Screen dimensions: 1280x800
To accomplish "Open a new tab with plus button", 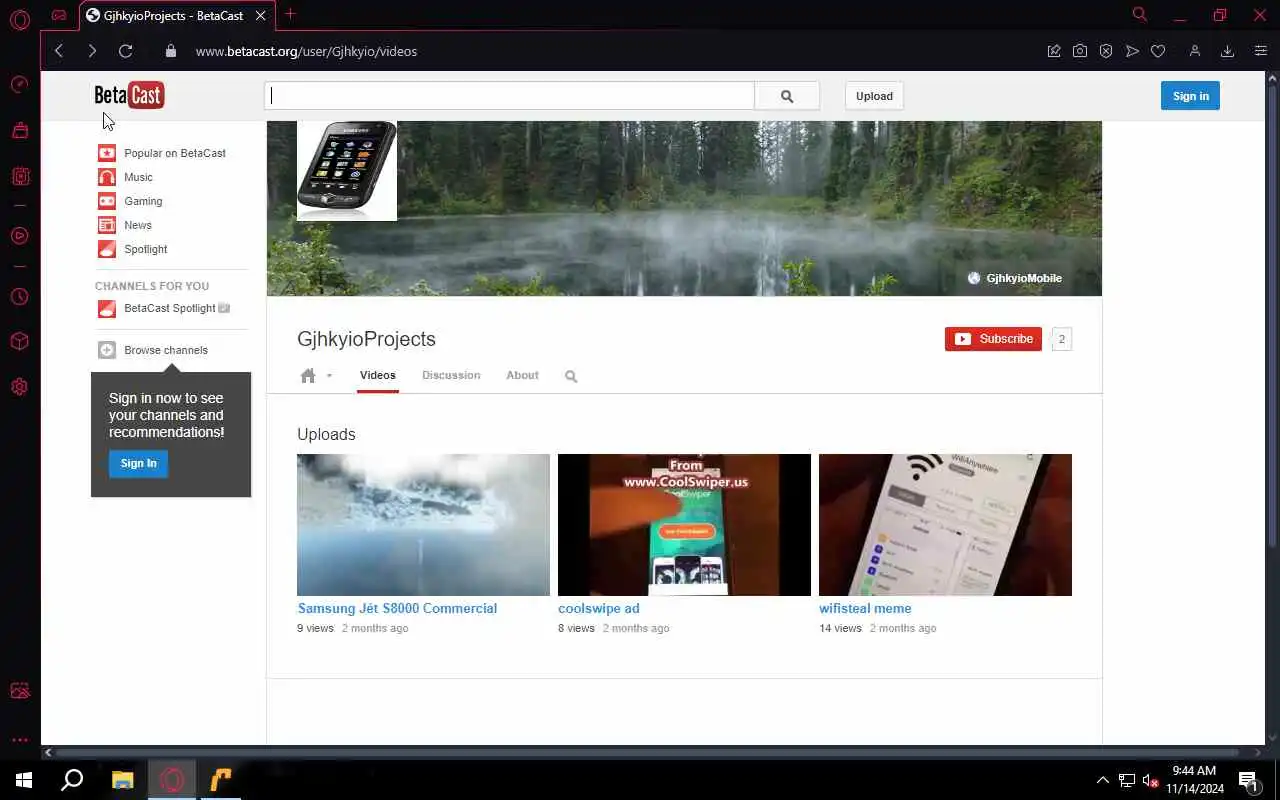I will (x=290, y=14).
